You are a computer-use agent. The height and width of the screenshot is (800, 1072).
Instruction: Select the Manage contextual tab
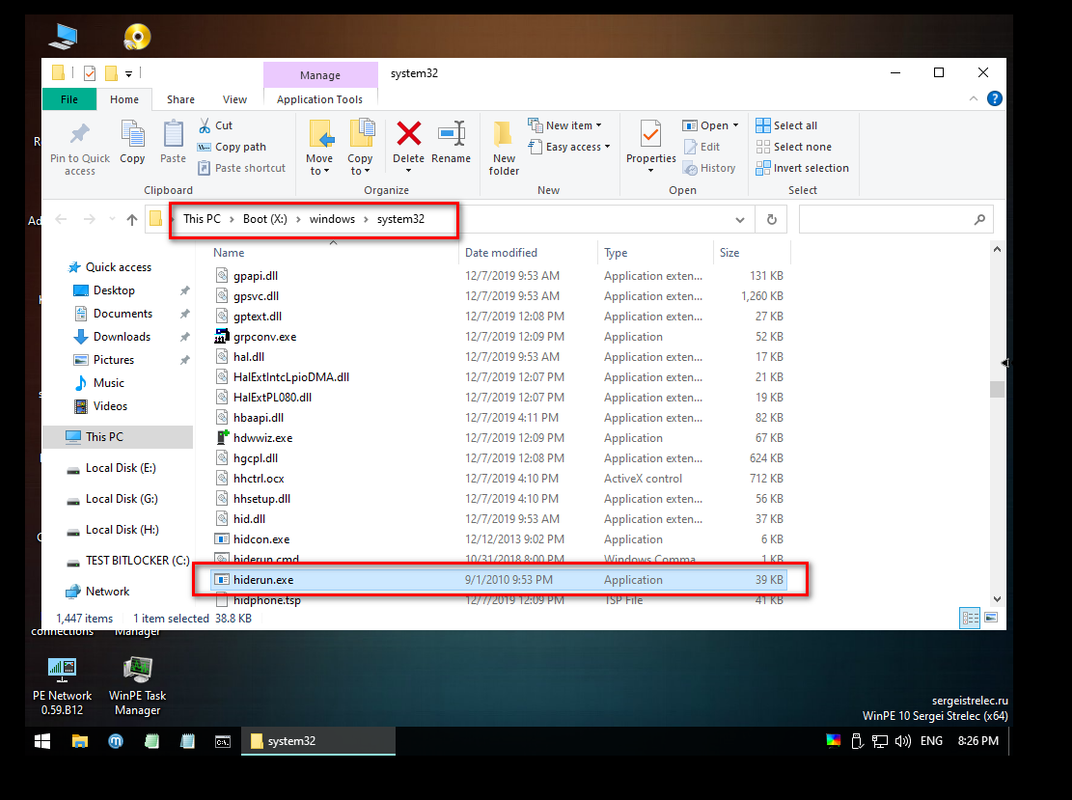click(320, 75)
